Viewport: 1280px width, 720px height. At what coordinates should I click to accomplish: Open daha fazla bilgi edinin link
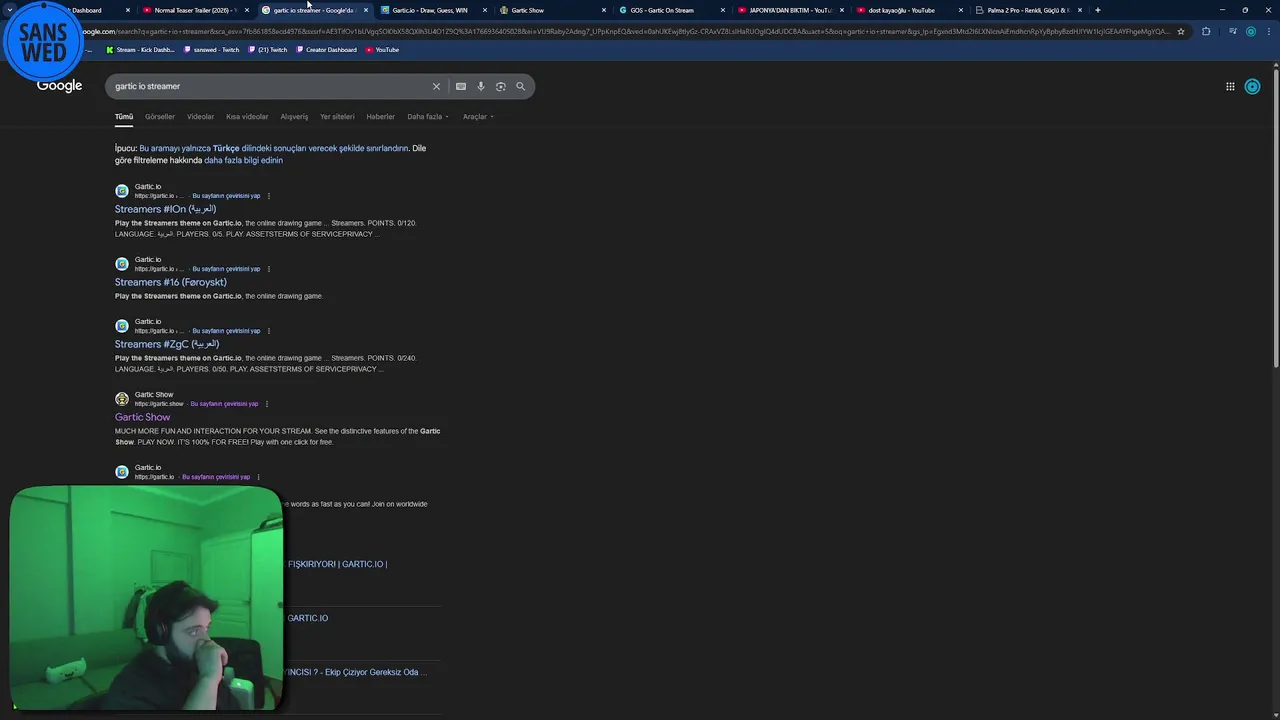[243, 160]
